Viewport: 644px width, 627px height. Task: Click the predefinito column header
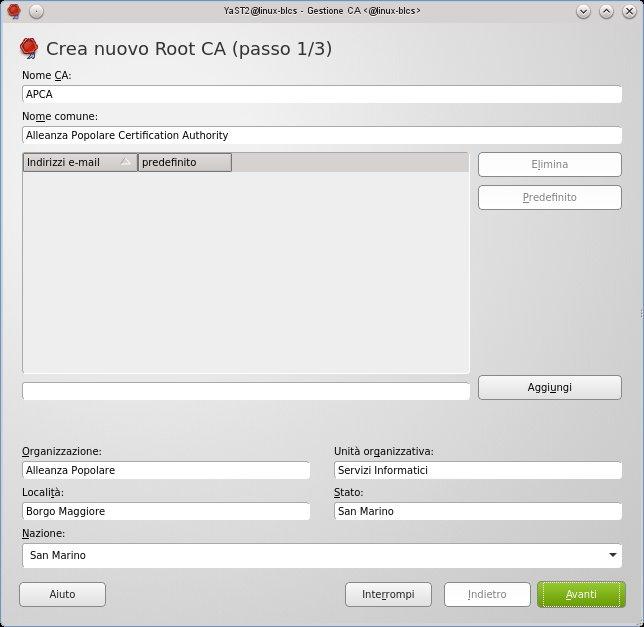[x=185, y=162]
